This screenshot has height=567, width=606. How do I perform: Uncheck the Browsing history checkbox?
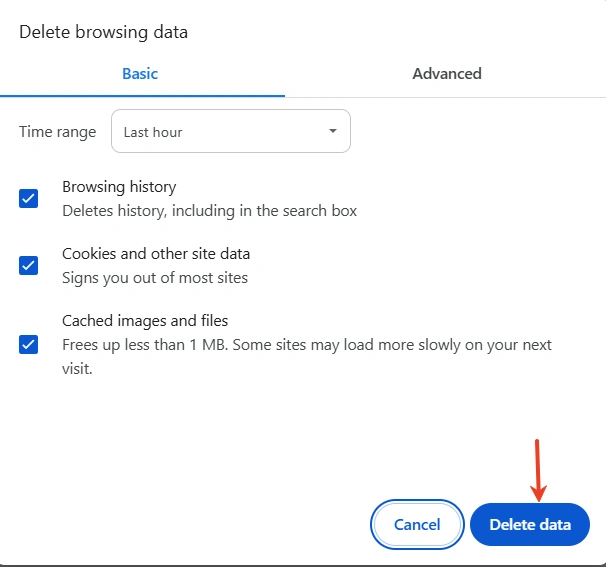[x=29, y=198]
